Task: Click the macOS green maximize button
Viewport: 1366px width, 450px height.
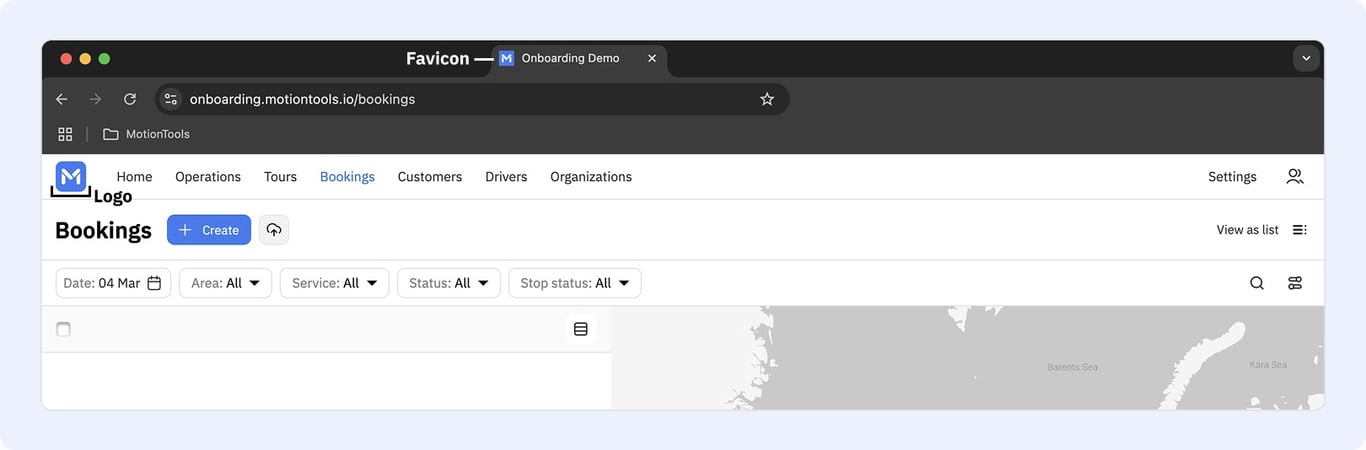Action: coord(104,59)
